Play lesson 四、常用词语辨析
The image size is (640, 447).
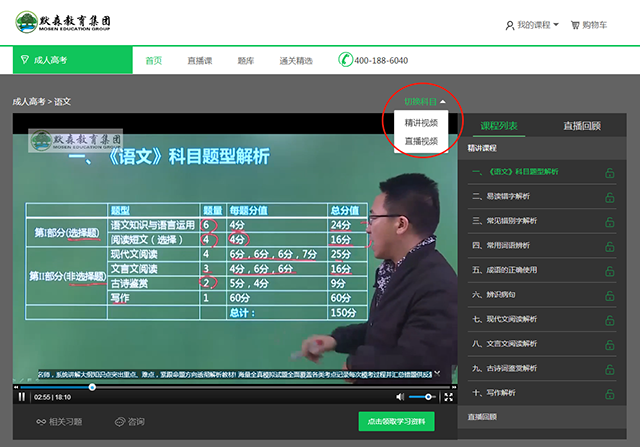tap(542, 245)
